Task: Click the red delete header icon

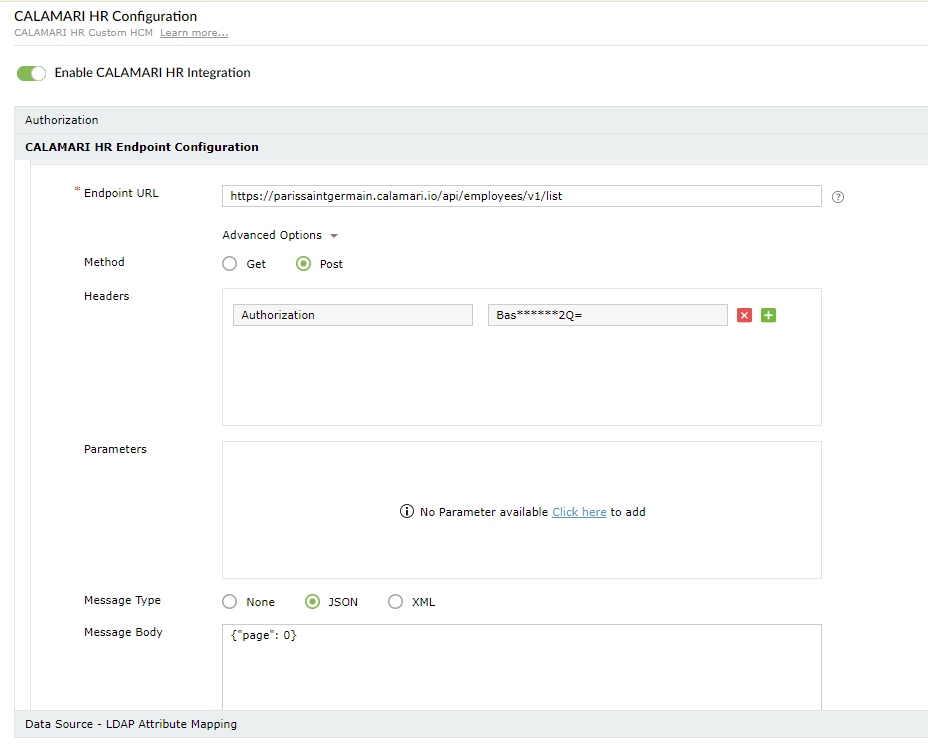Action: [x=744, y=315]
